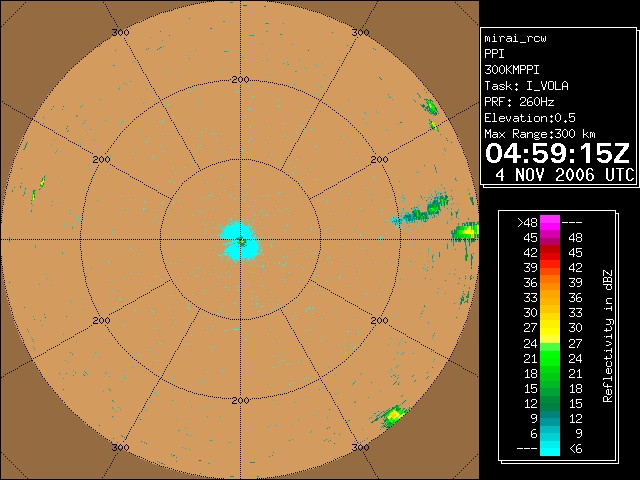
Task: Pick the yellow 27-30 dBZ color swatch
Action: [x=550, y=328]
